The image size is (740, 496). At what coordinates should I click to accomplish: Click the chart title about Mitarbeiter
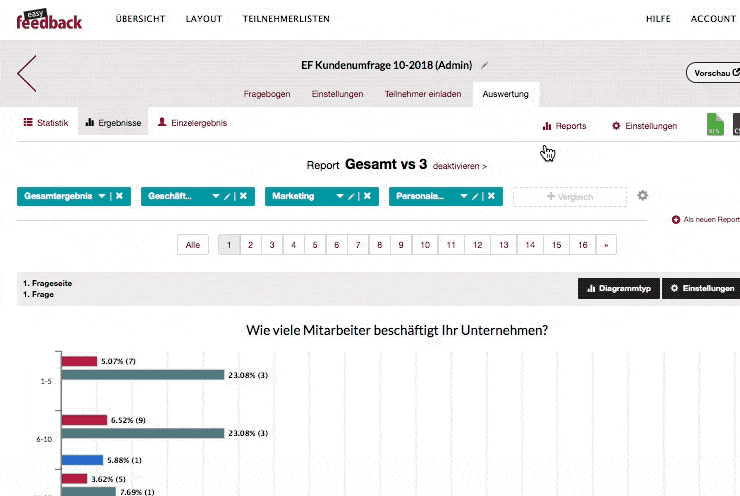[397, 330]
